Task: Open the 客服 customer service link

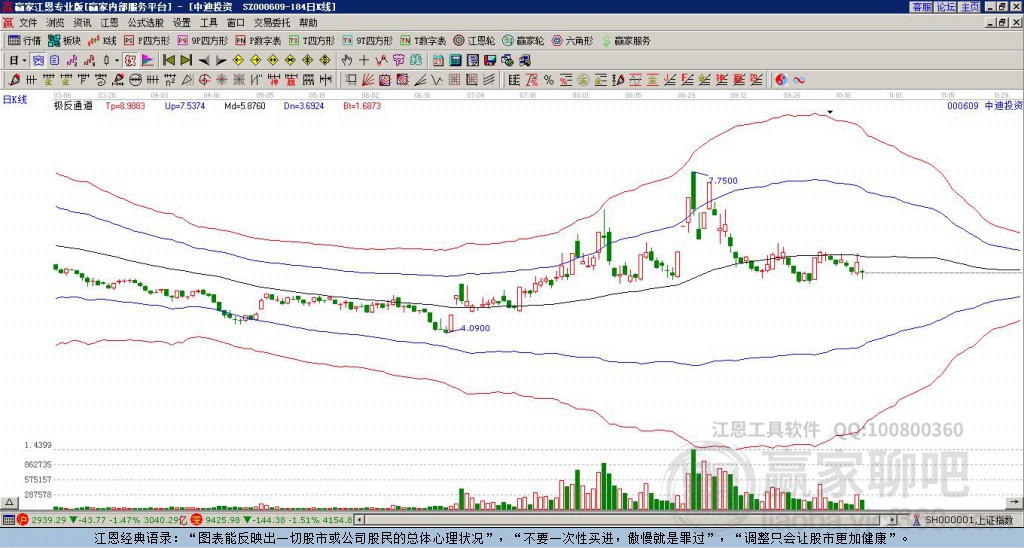Action: (x=921, y=7)
